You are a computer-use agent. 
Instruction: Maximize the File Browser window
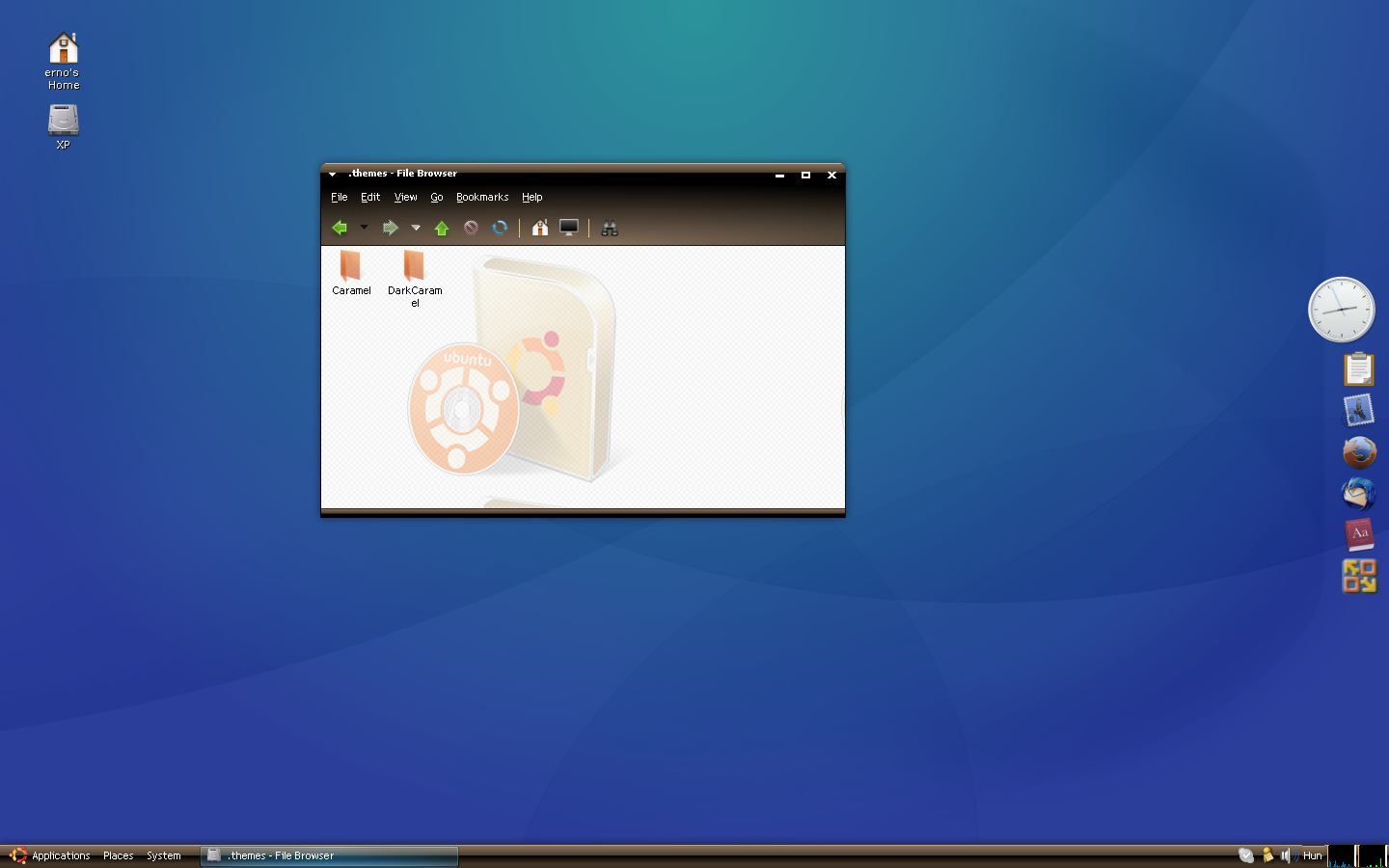(805, 175)
